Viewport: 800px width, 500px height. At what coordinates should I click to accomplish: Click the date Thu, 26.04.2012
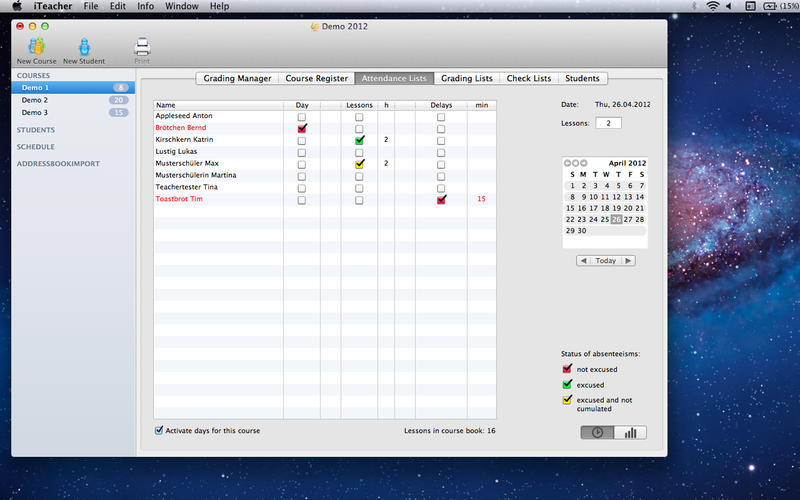(x=622, y=104)
